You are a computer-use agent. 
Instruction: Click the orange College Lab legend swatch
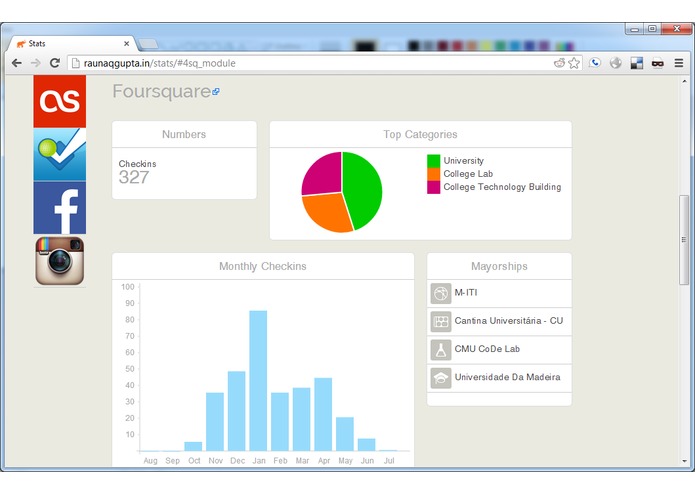pos(433,174)
